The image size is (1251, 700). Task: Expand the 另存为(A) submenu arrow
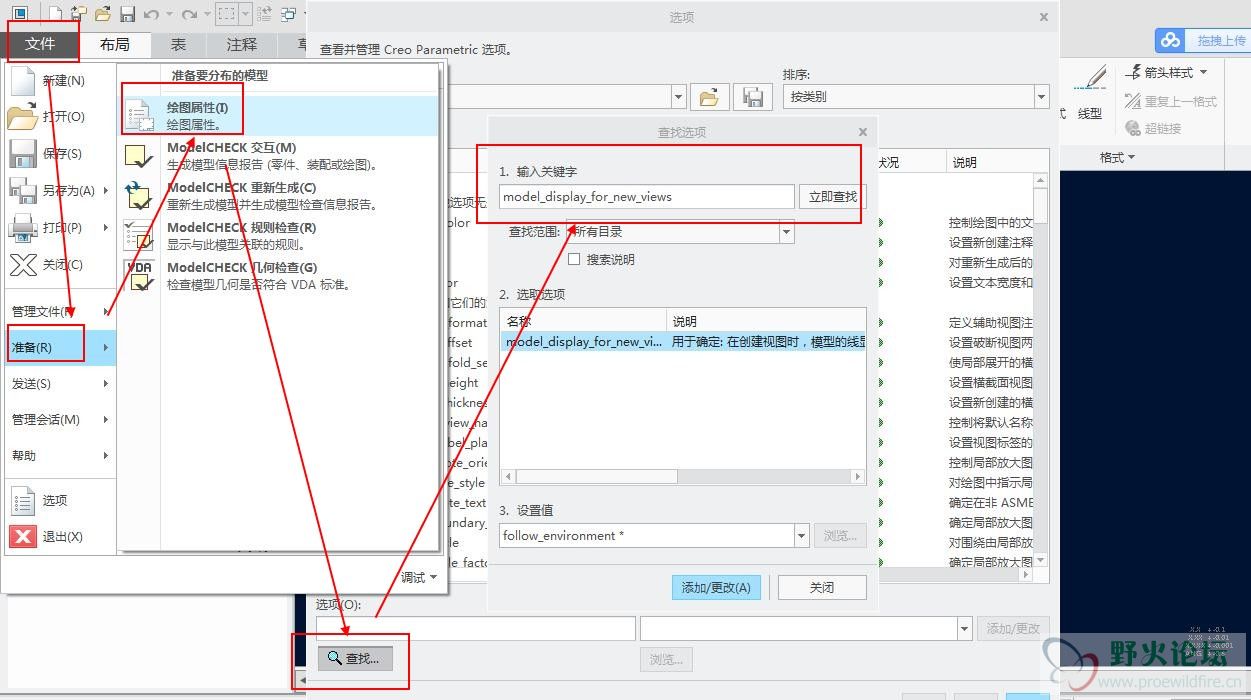pyautogui.click(x=106, y=190)
